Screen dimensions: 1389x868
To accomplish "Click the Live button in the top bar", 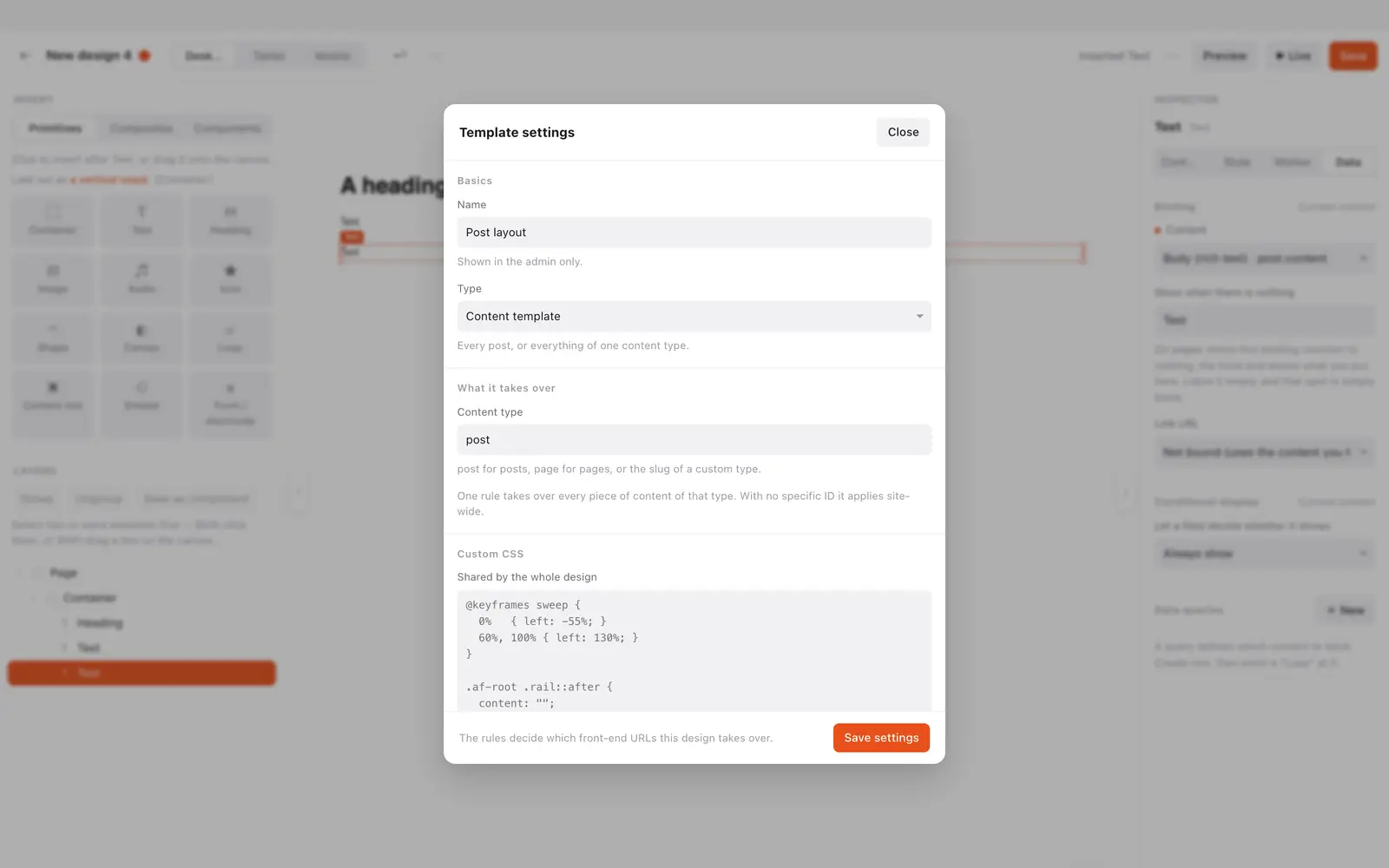I will (x=1293, y=56).
